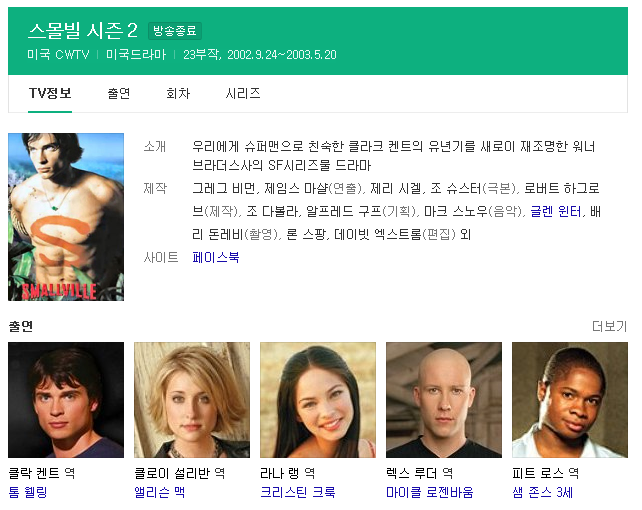Viewport: 642px width, 510px height.
Task: Click the 클로이 설리반 role photo
Action: [x=192, y=400]
